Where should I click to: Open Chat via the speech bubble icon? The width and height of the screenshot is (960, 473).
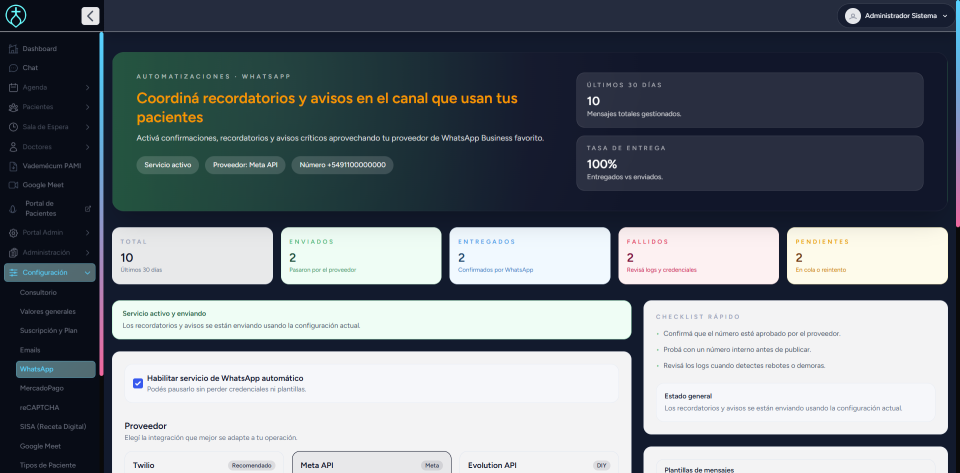pyautogui.click(x=13, y=68)
